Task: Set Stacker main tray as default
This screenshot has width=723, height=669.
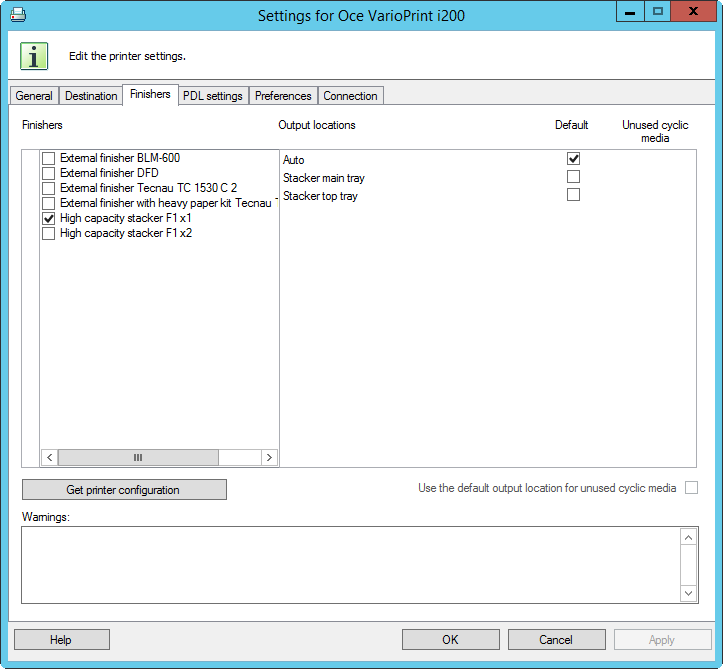Action: pyautogui.click(x=573, y=177)
